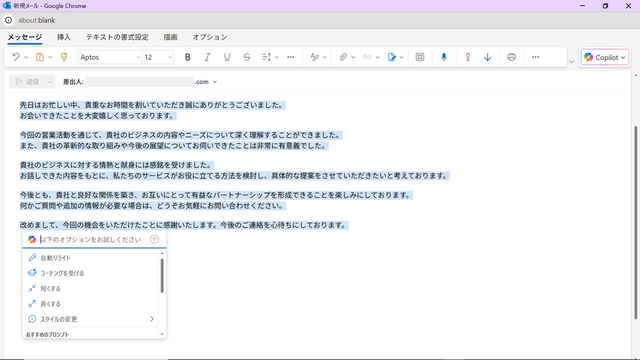The width and height of the screenshot is (640, 360).
Task: Expand the 差出人 sender address dropdown
Action: point(215,82)
